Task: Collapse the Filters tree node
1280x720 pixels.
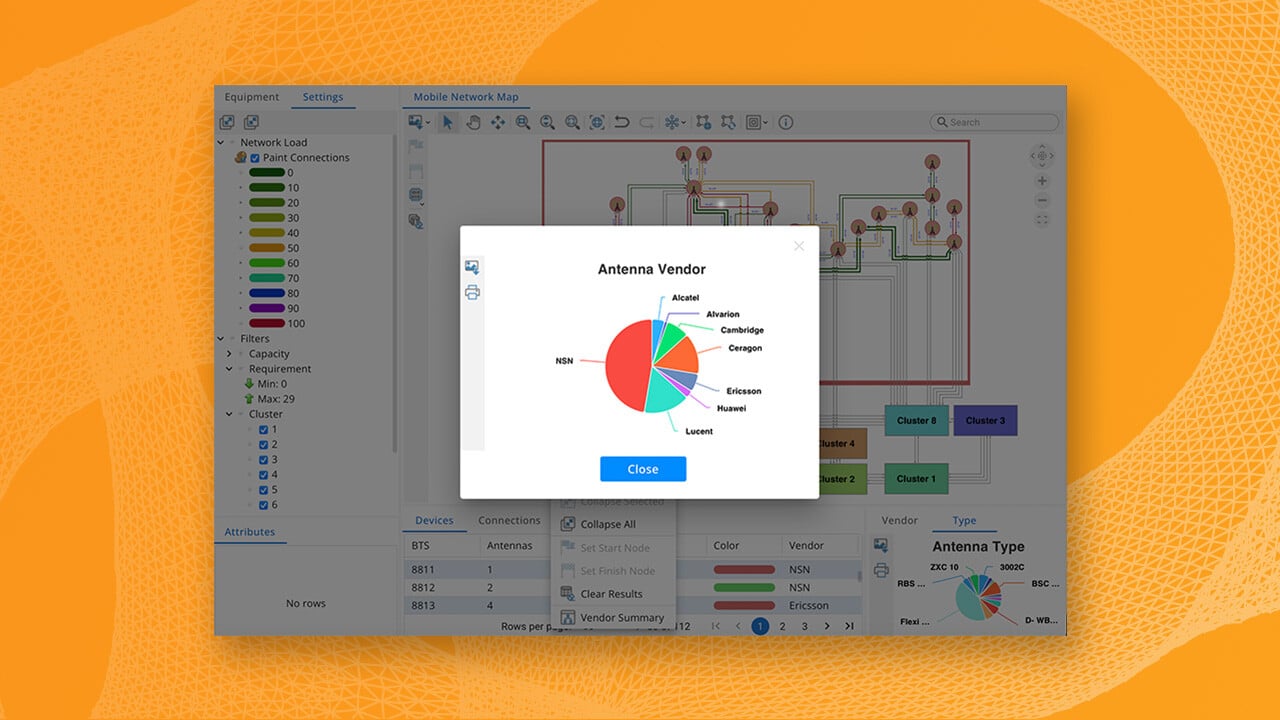Action: [221, 338]
